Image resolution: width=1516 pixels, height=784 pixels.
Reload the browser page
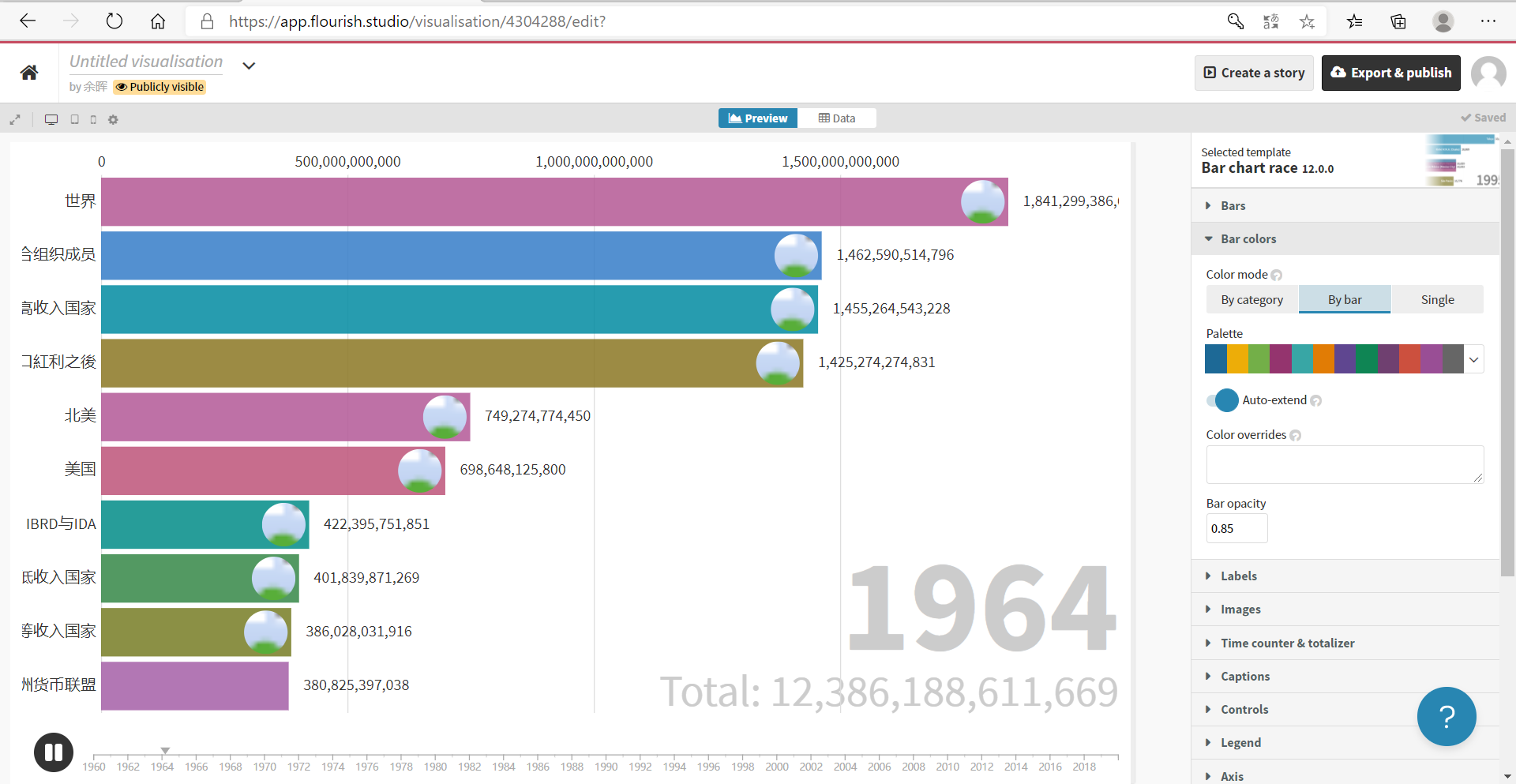114,21
